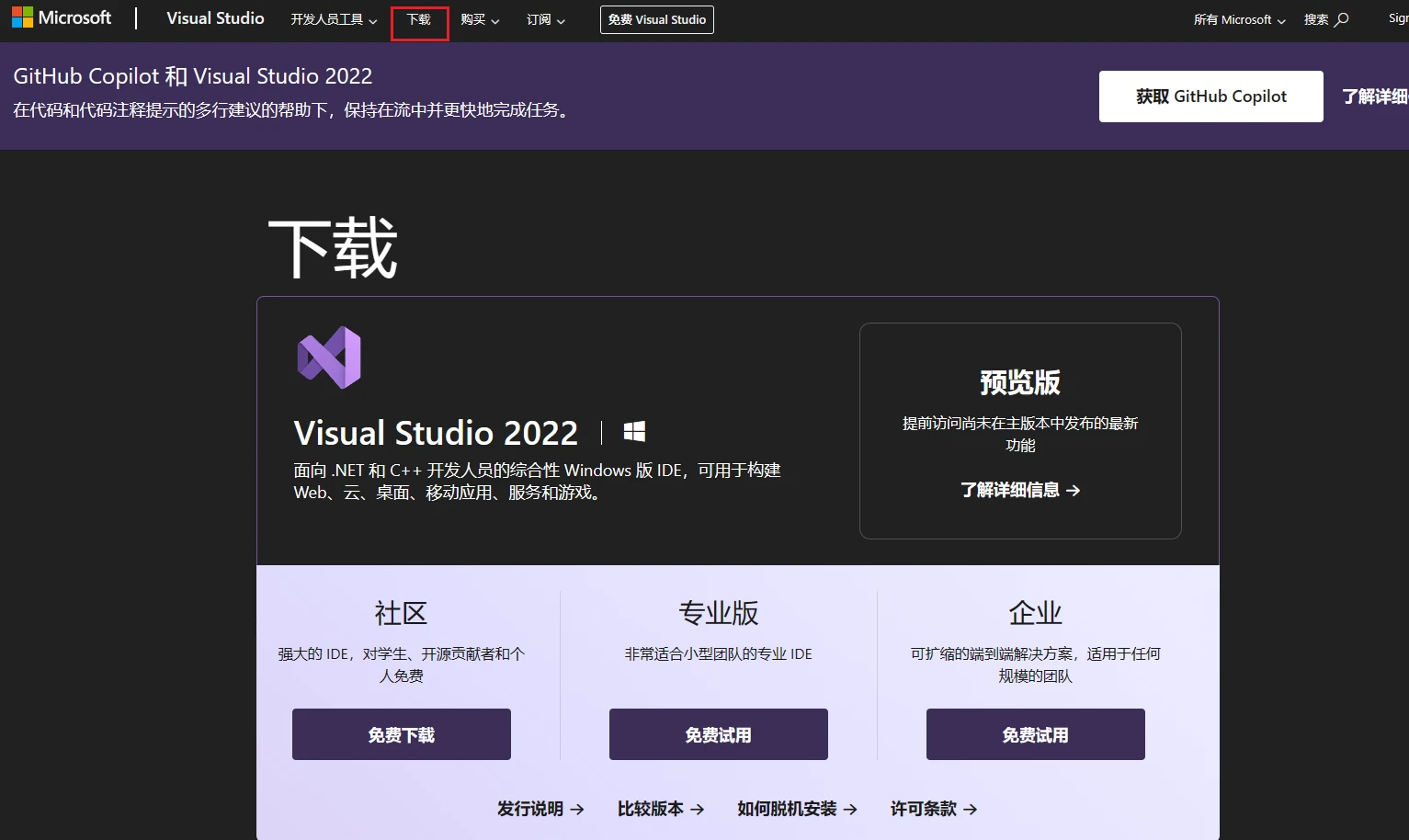This screenshot has width=1409, height=840.
Task: Expand the 购买 dropdown menu
Action: [480, 19]
